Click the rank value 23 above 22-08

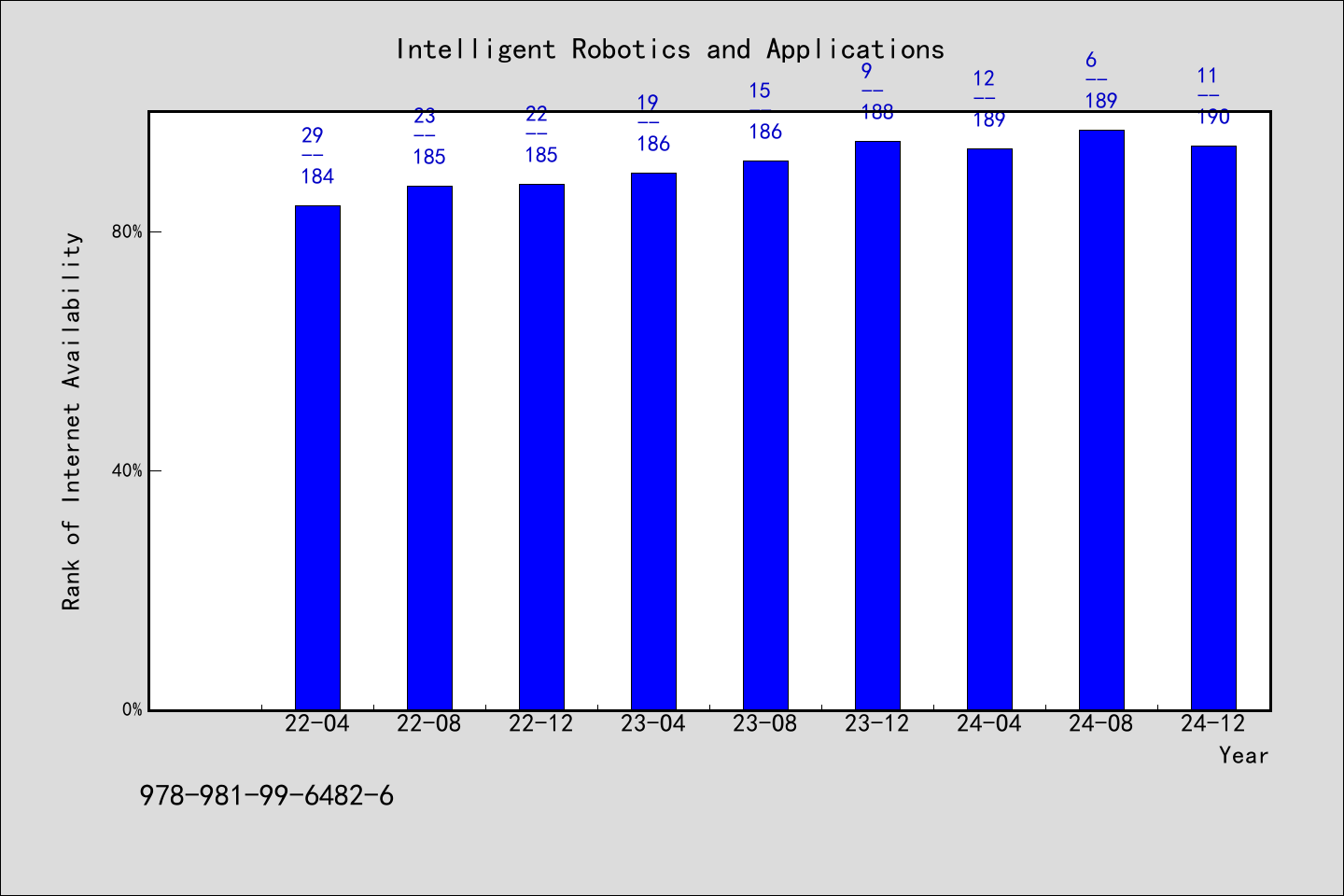424,116
